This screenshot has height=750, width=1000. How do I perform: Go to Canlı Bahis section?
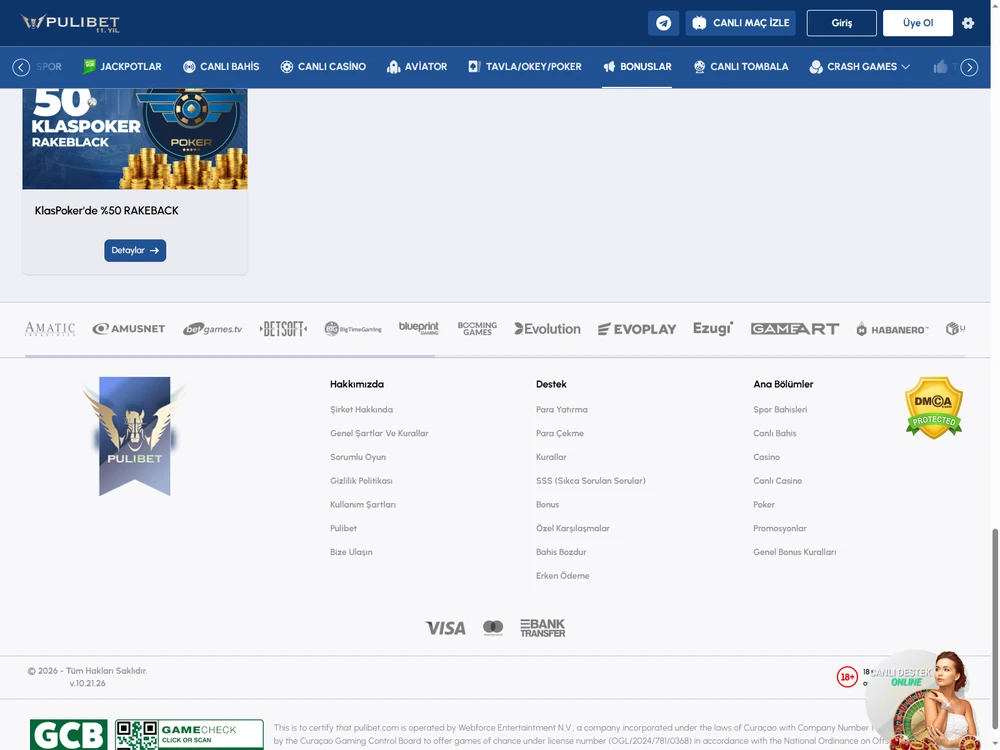pyautogui.click(x=221, y=67)
